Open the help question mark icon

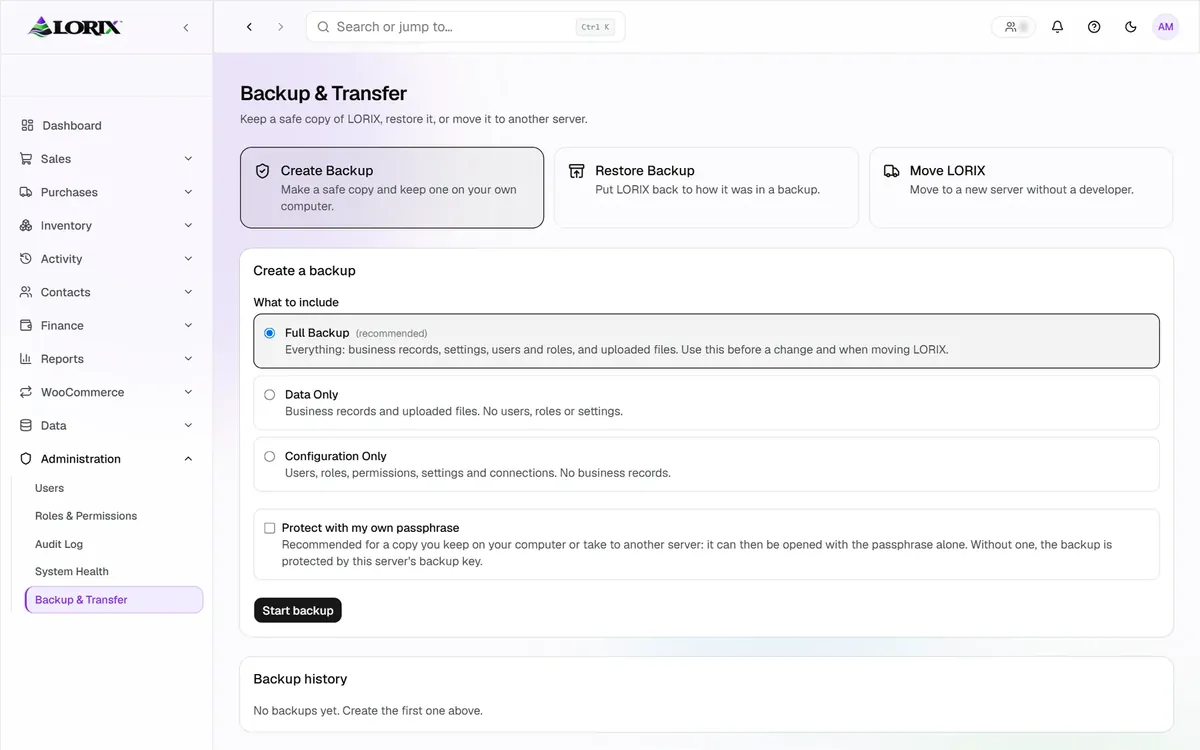1094,27
